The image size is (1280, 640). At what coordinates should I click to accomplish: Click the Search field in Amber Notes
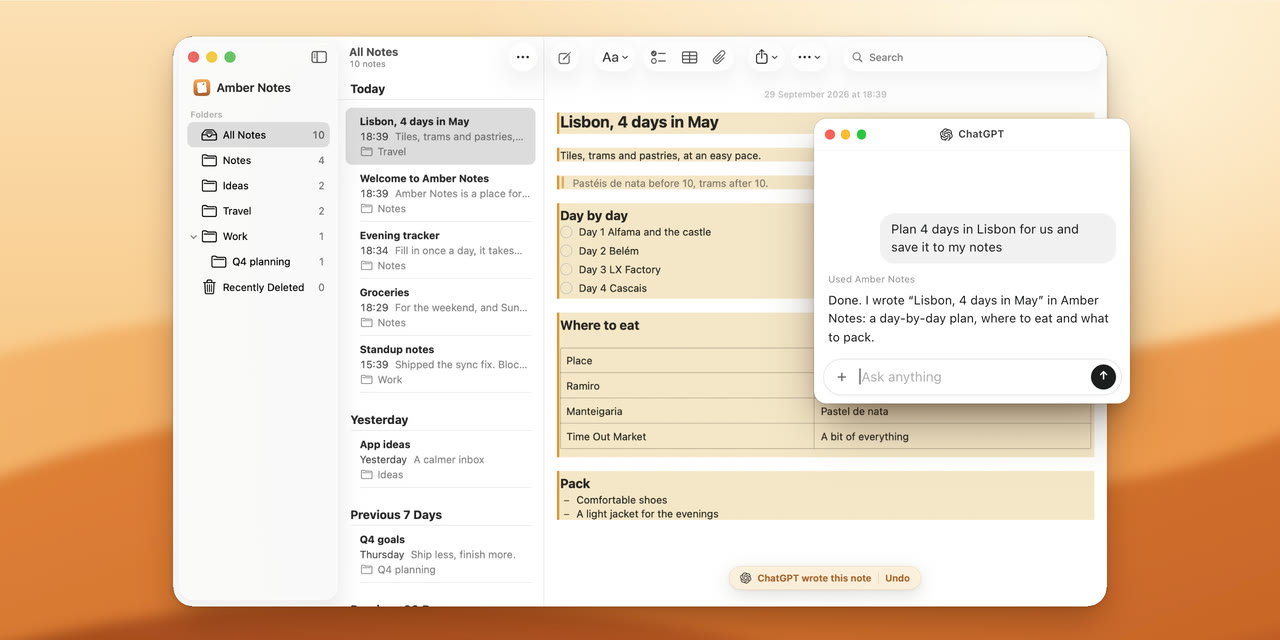pyautogui.click(x=970, y=58)
